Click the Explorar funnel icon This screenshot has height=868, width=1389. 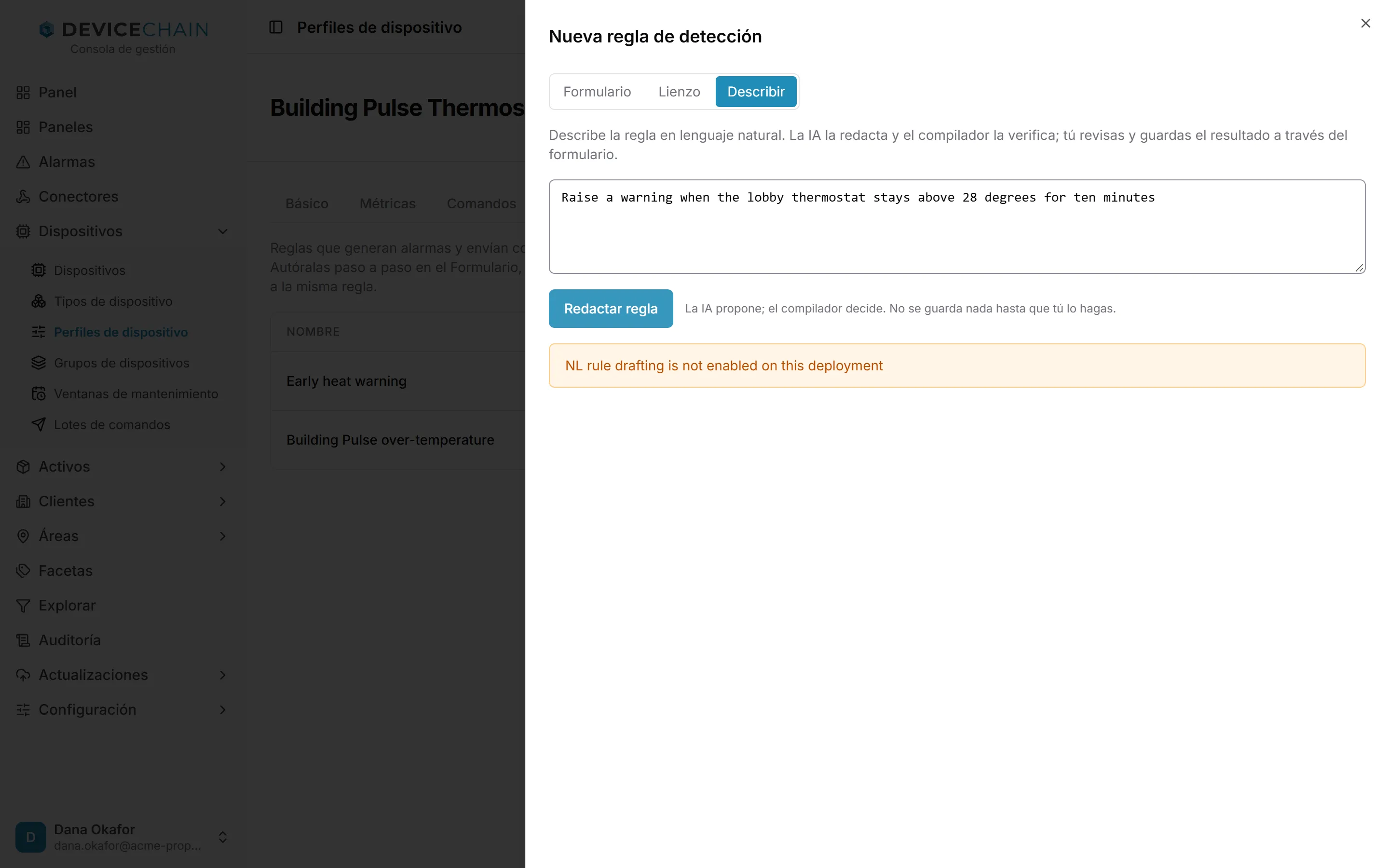click(23, 606)
